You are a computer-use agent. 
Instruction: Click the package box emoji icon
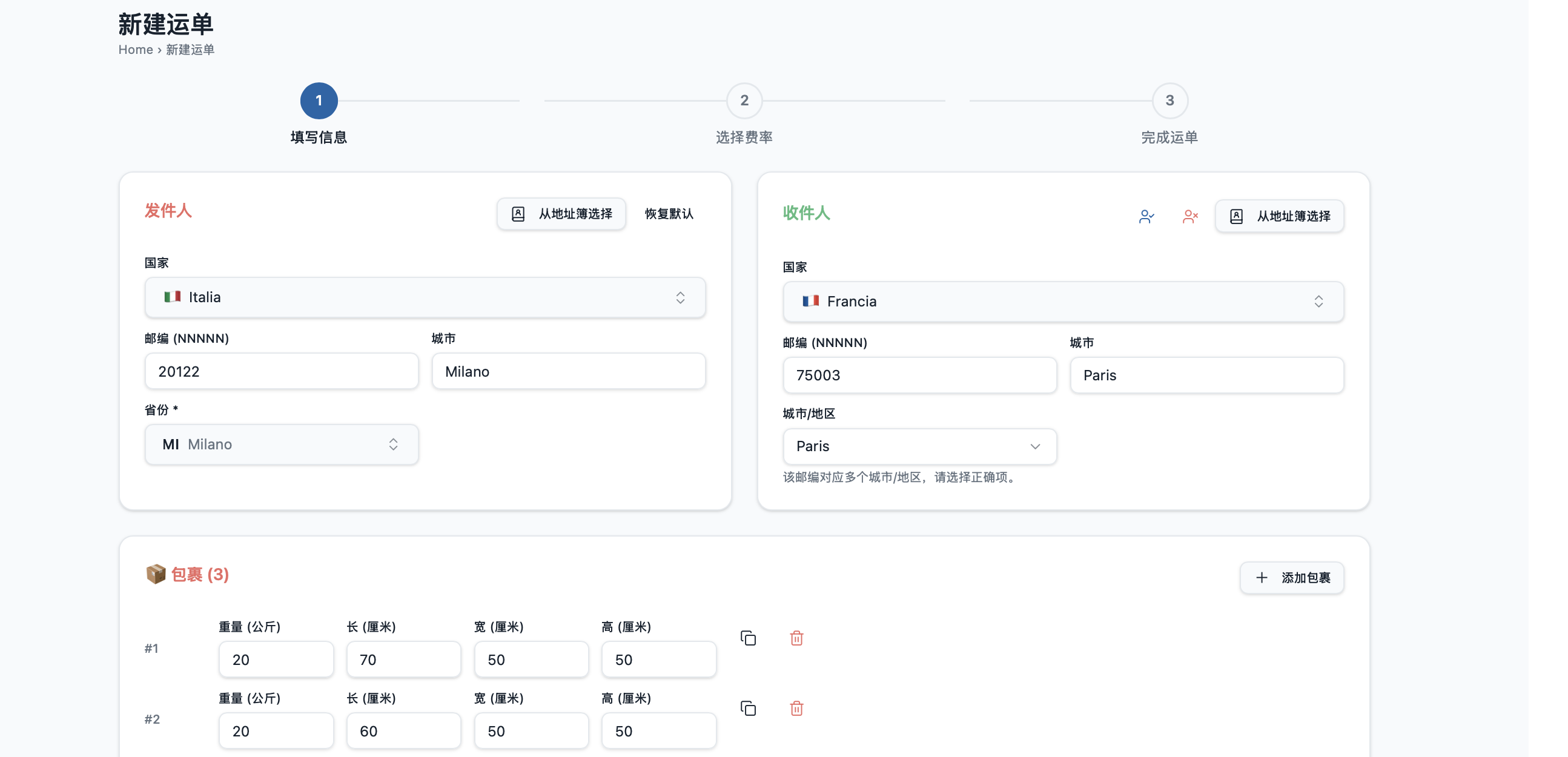(x=156, y=574)
